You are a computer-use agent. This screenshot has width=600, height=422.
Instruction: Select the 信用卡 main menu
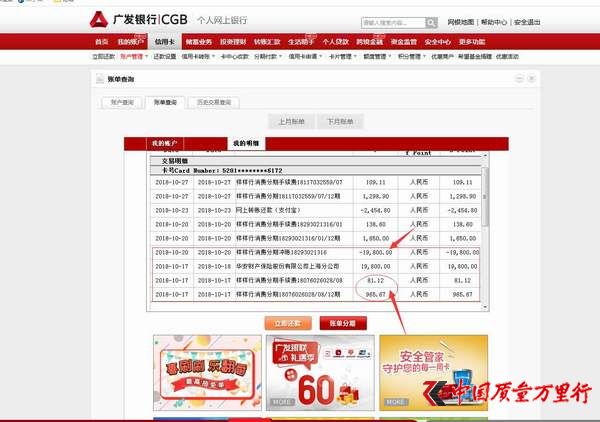(165, 41)
